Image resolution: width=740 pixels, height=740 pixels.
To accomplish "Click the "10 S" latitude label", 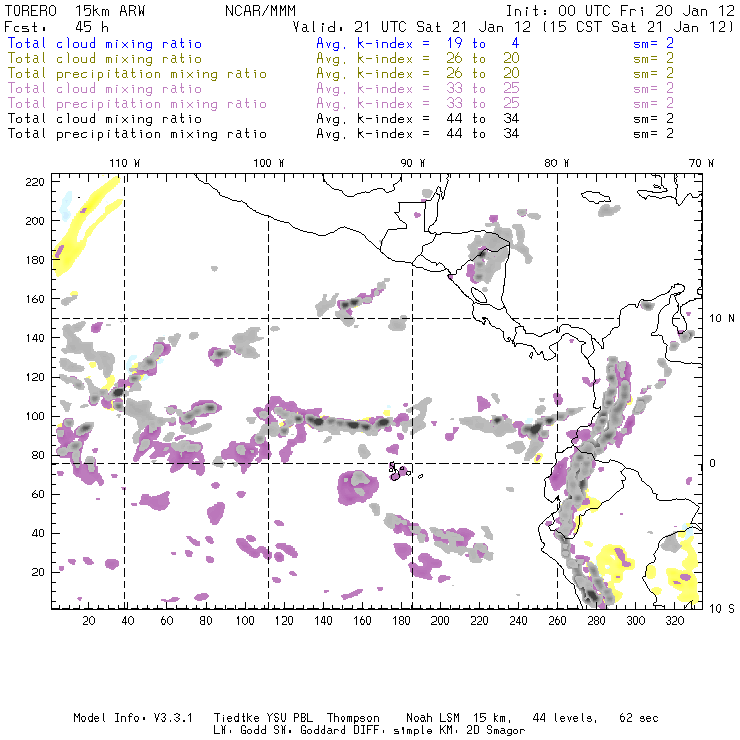I will (x=722, y=609).
